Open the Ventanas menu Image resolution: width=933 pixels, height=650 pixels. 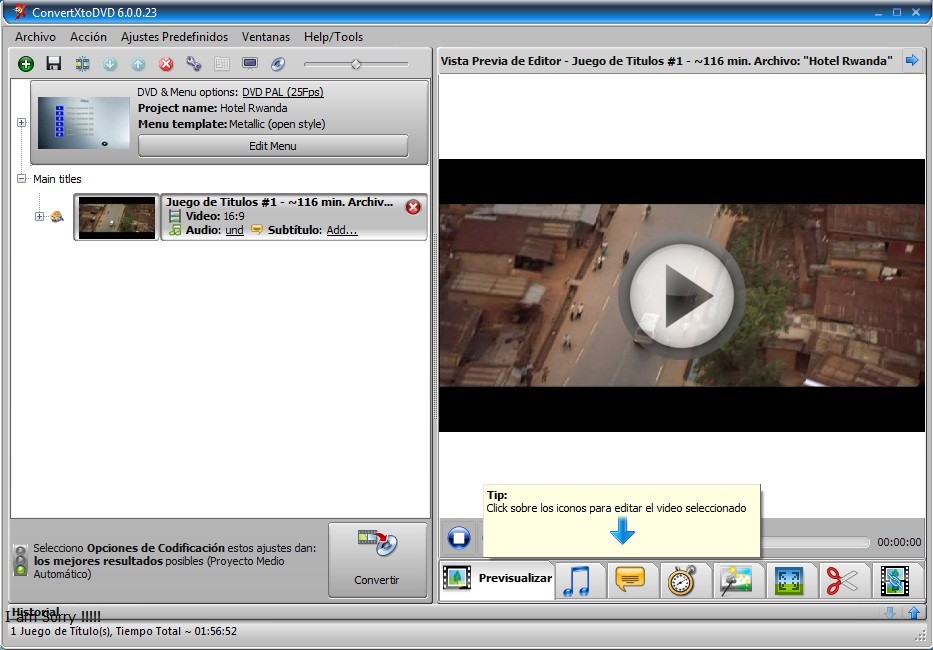click(x=266, y=37)
